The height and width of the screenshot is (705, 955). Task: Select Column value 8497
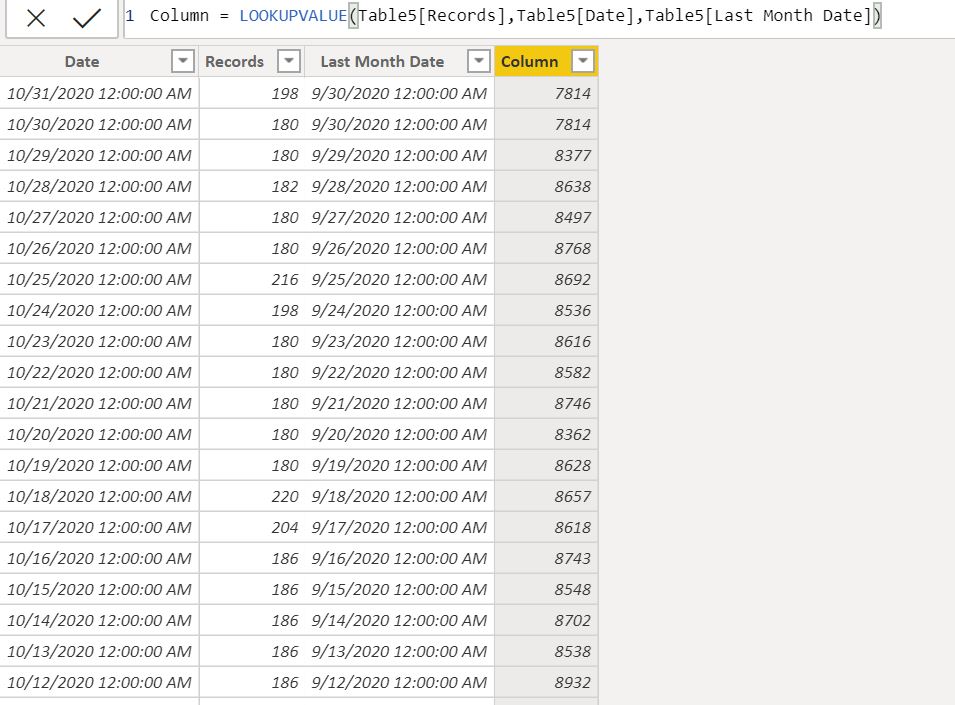tap(546, 217)
